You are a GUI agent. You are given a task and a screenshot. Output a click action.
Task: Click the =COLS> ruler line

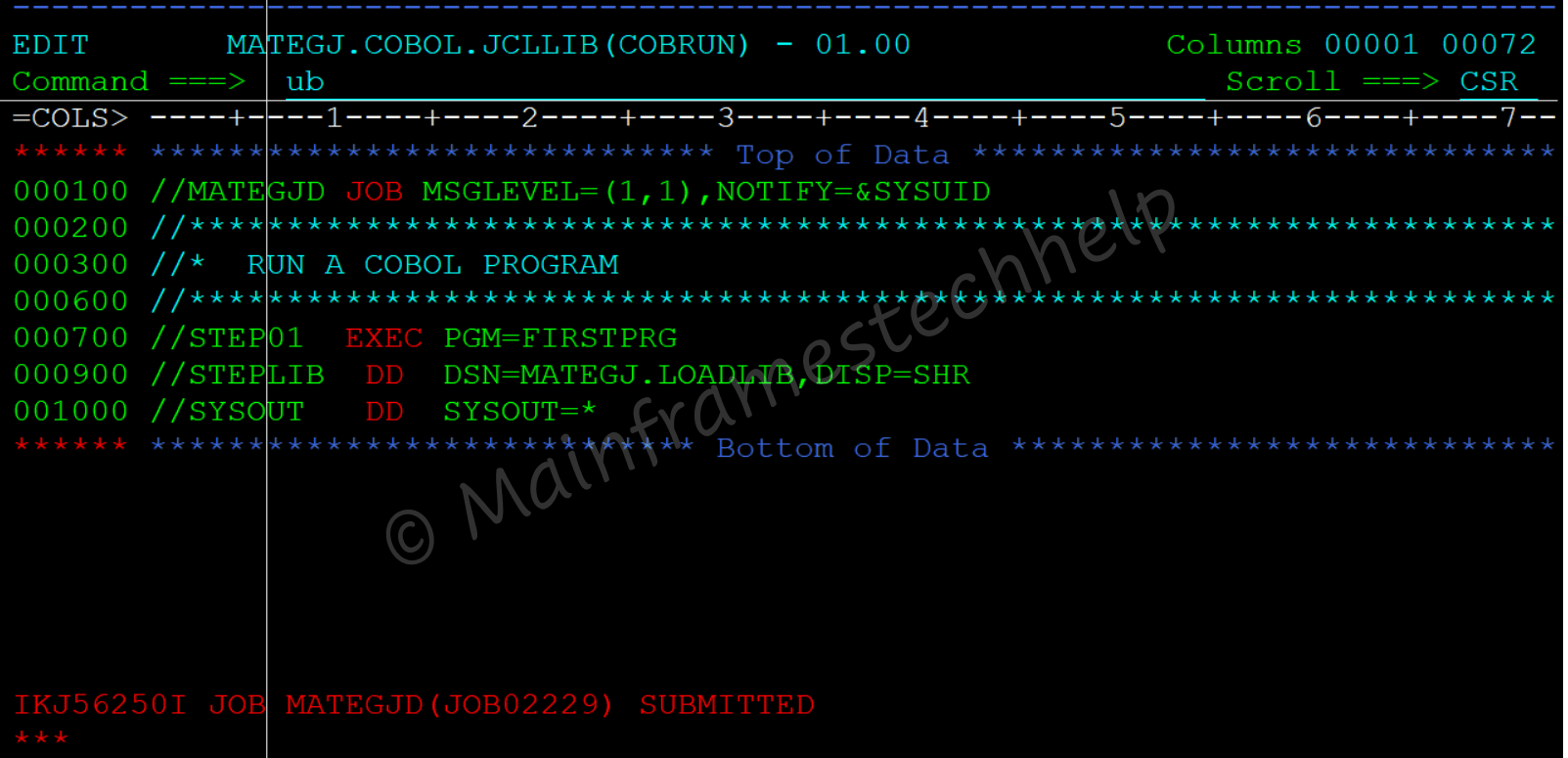point(784,118)
